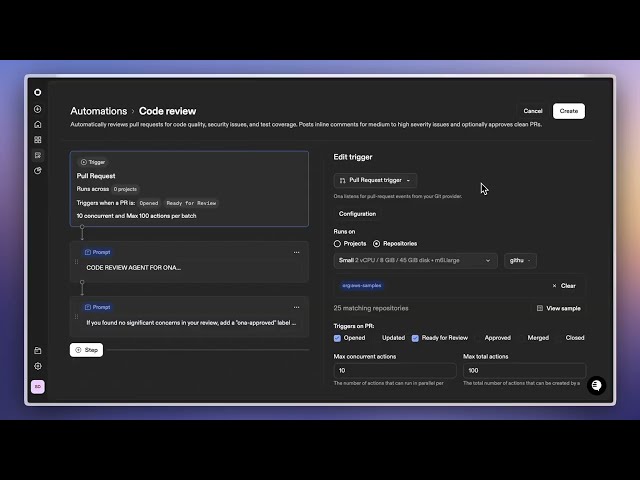Viewport: 640px width, 480px height.
Task: Open the documents icon near sidebar bottom
Action: [x=38, y=351]
